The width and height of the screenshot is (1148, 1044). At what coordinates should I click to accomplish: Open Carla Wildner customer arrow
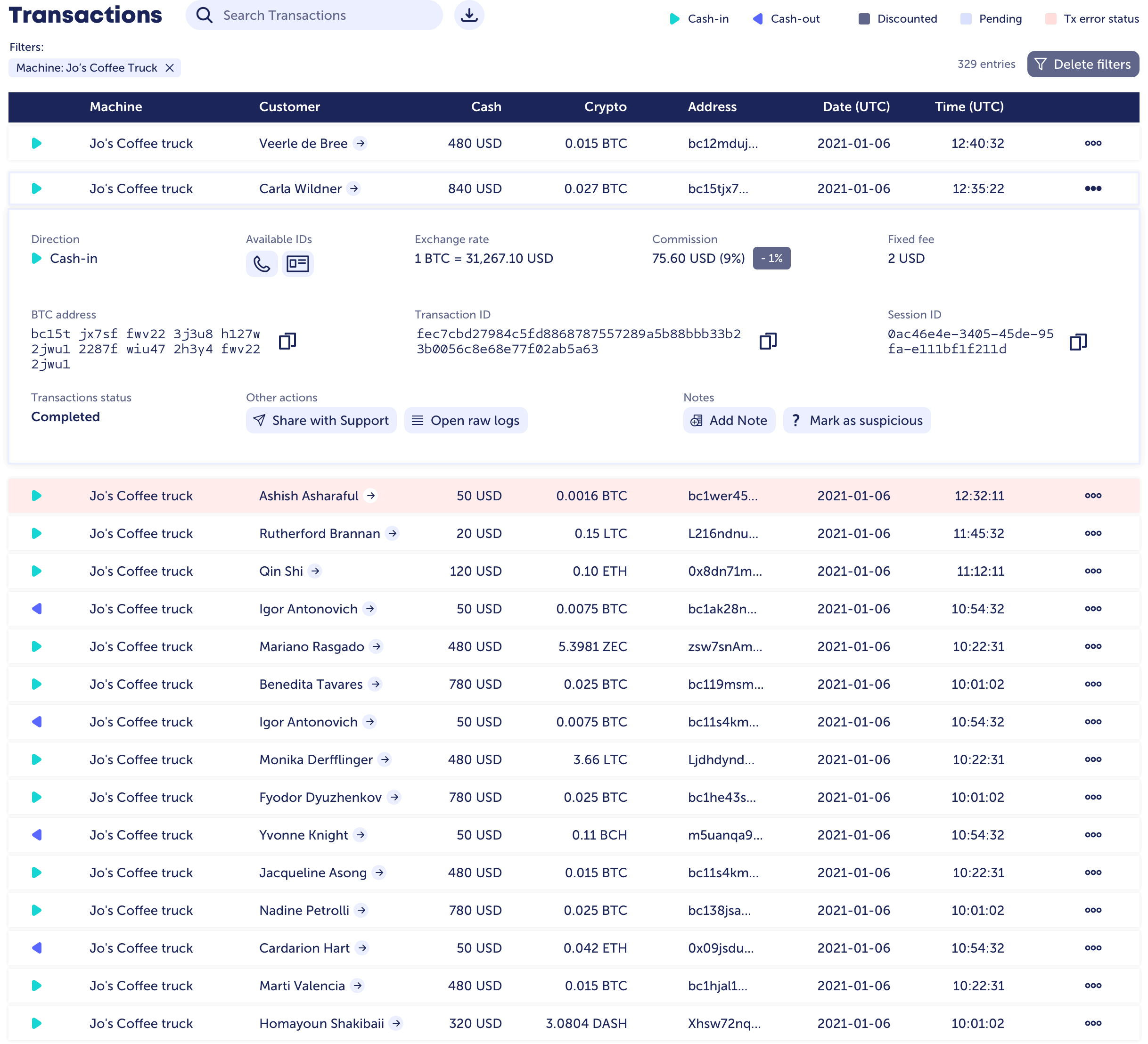coord(353,188)
